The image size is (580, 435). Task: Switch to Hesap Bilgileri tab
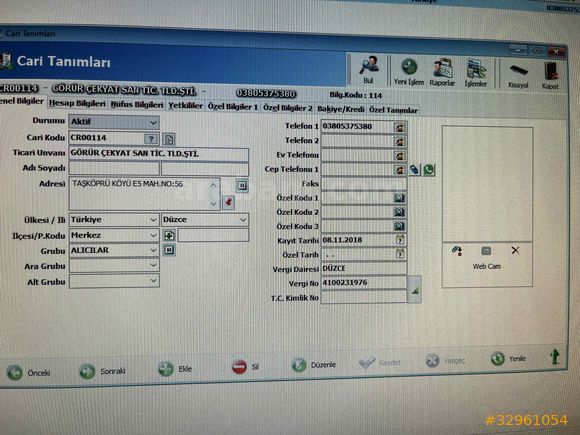tap(77, 104)
